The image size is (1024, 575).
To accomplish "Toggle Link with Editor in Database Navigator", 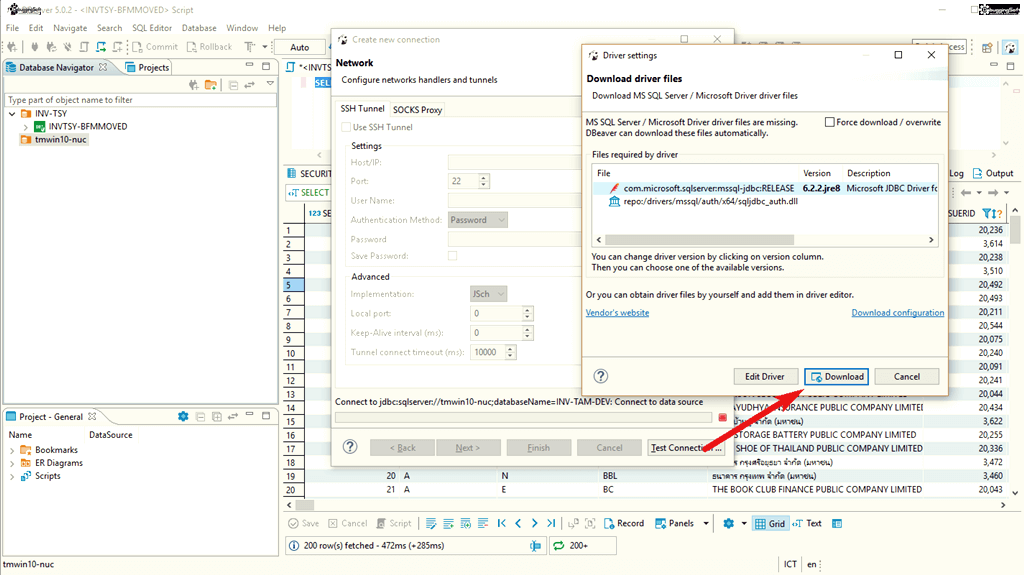I will coord(249,85).
